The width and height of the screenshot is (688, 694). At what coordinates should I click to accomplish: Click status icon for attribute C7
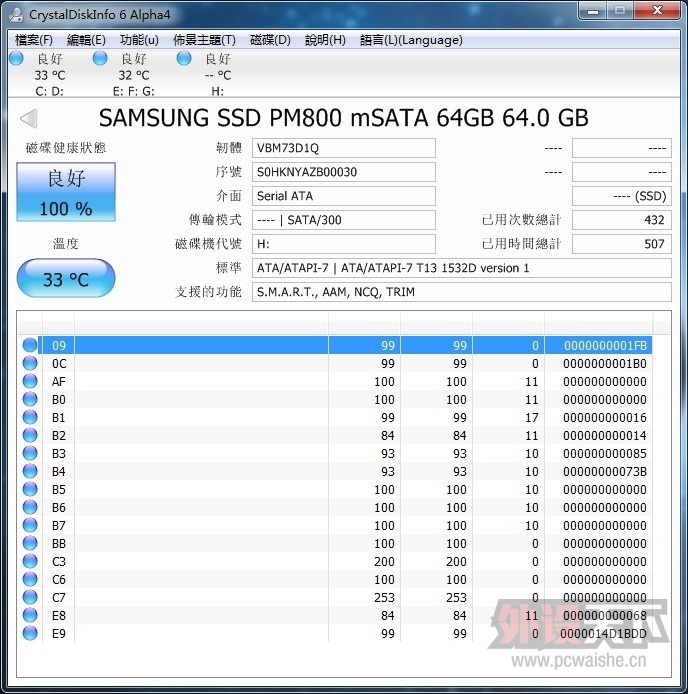(x=30, y=597)
